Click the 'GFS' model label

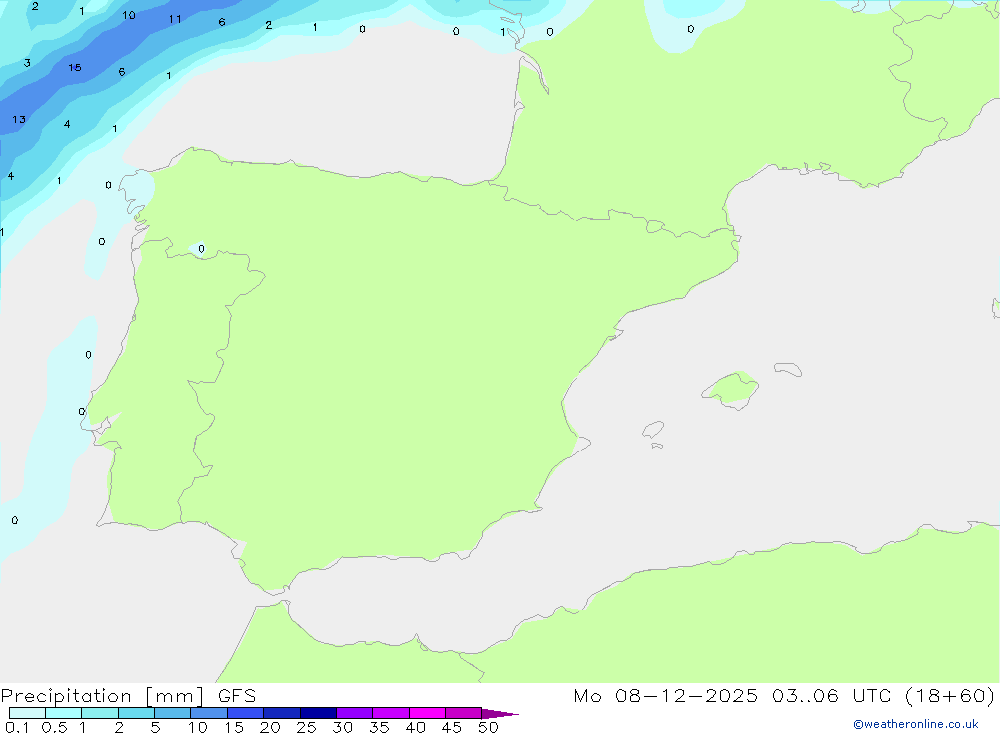click(237, 696)
